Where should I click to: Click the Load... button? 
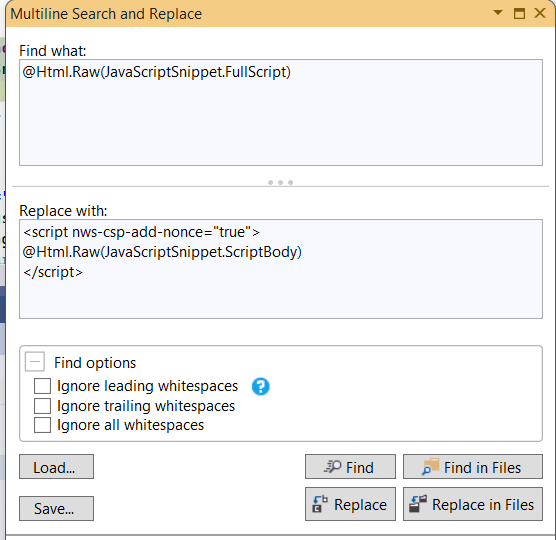[56, 467]
